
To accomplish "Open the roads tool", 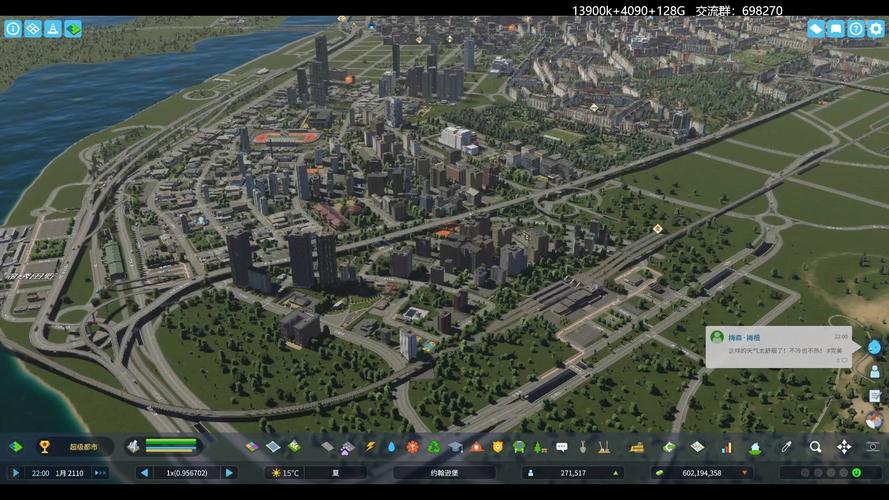I will pyautogui.click(x=327, y=447).
